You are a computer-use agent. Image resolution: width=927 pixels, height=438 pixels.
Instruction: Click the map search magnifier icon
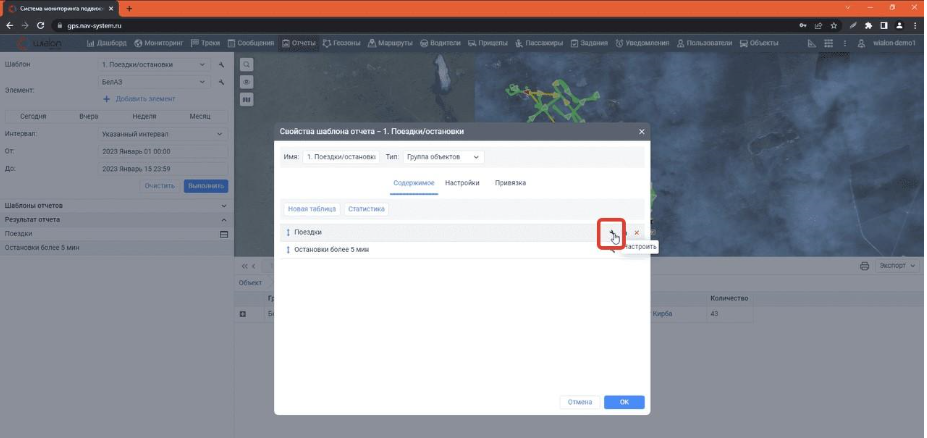point(246,64)
